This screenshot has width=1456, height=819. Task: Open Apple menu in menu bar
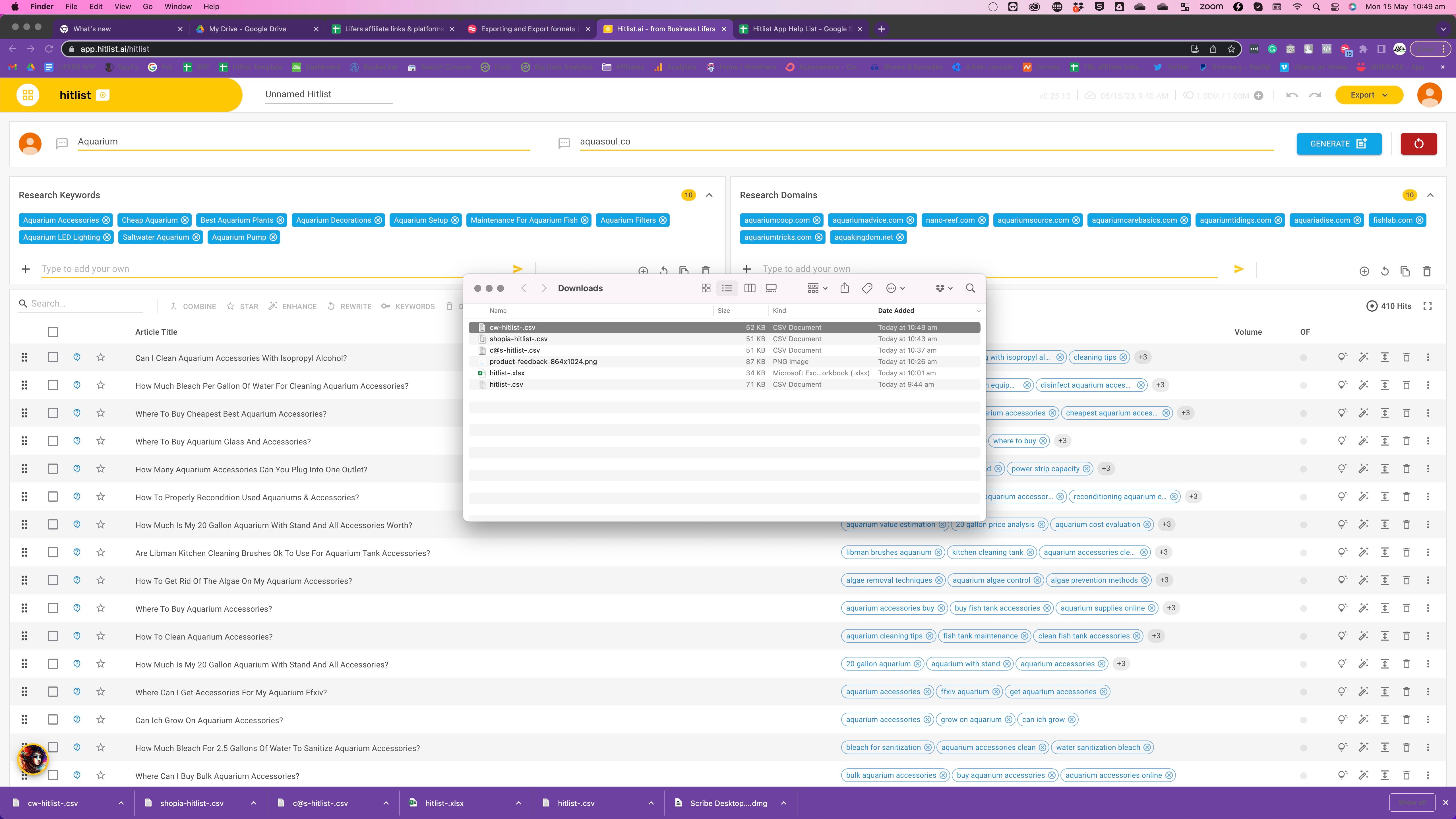coord(15,7)
